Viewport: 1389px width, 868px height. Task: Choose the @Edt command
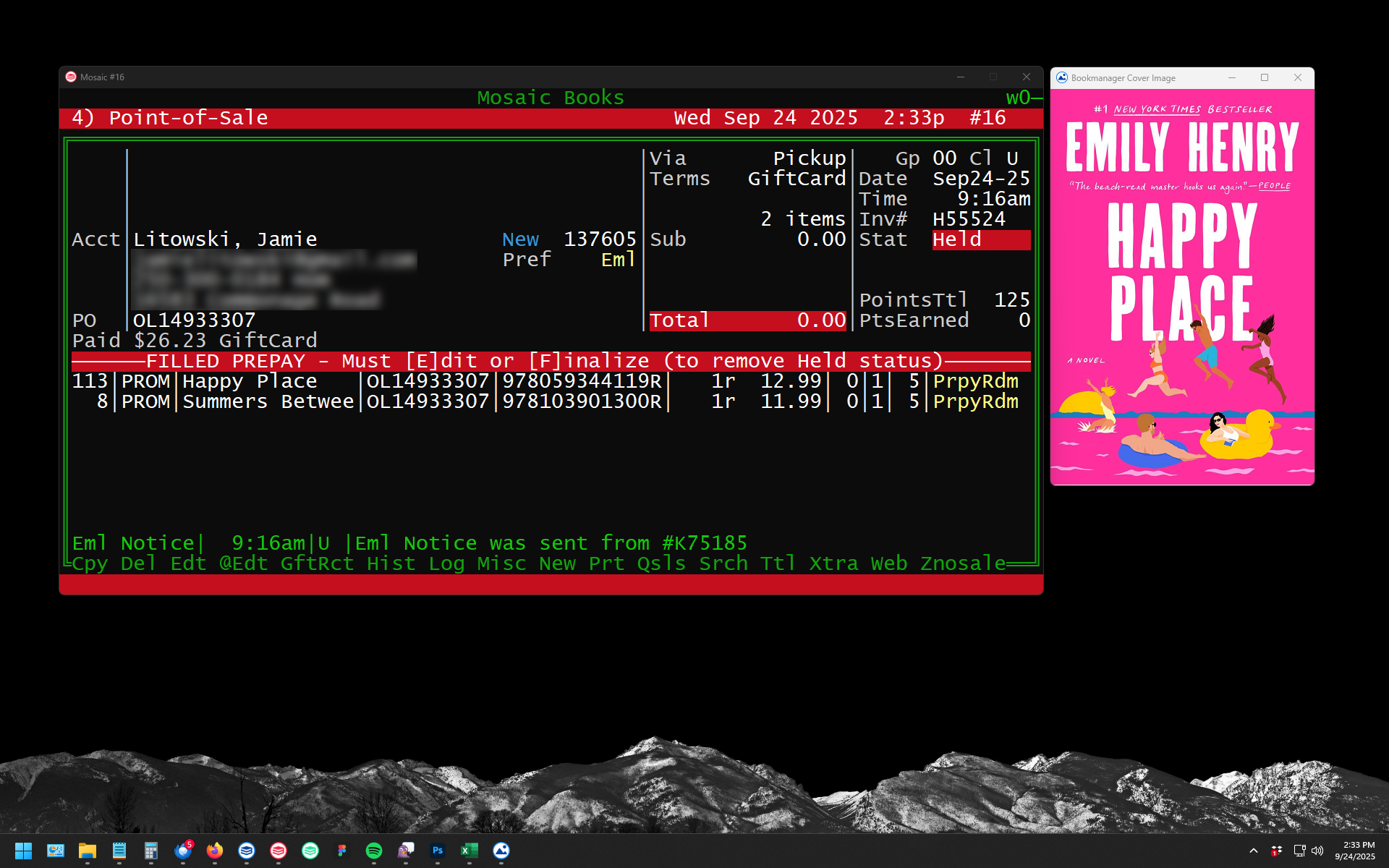pos(244,563)
